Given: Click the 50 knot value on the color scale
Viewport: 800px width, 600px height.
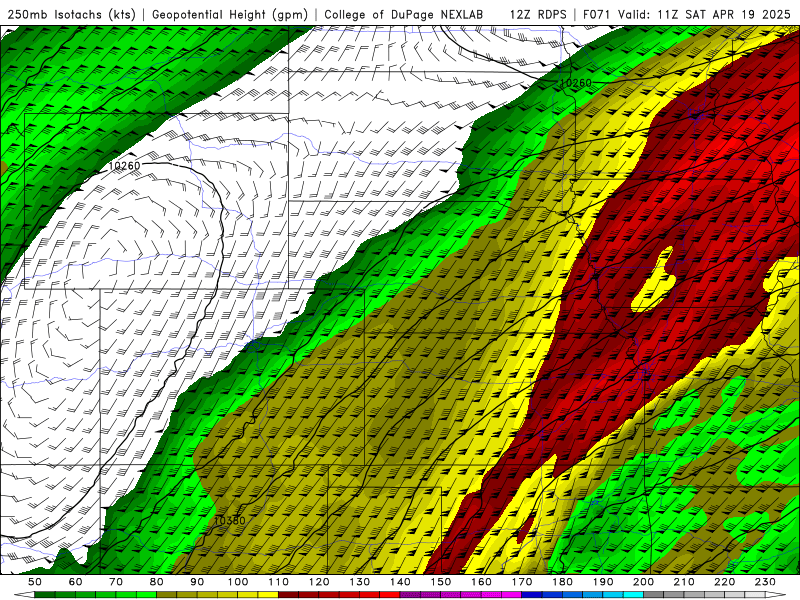Looking at the screenshot, I should [x=35, y=582].
